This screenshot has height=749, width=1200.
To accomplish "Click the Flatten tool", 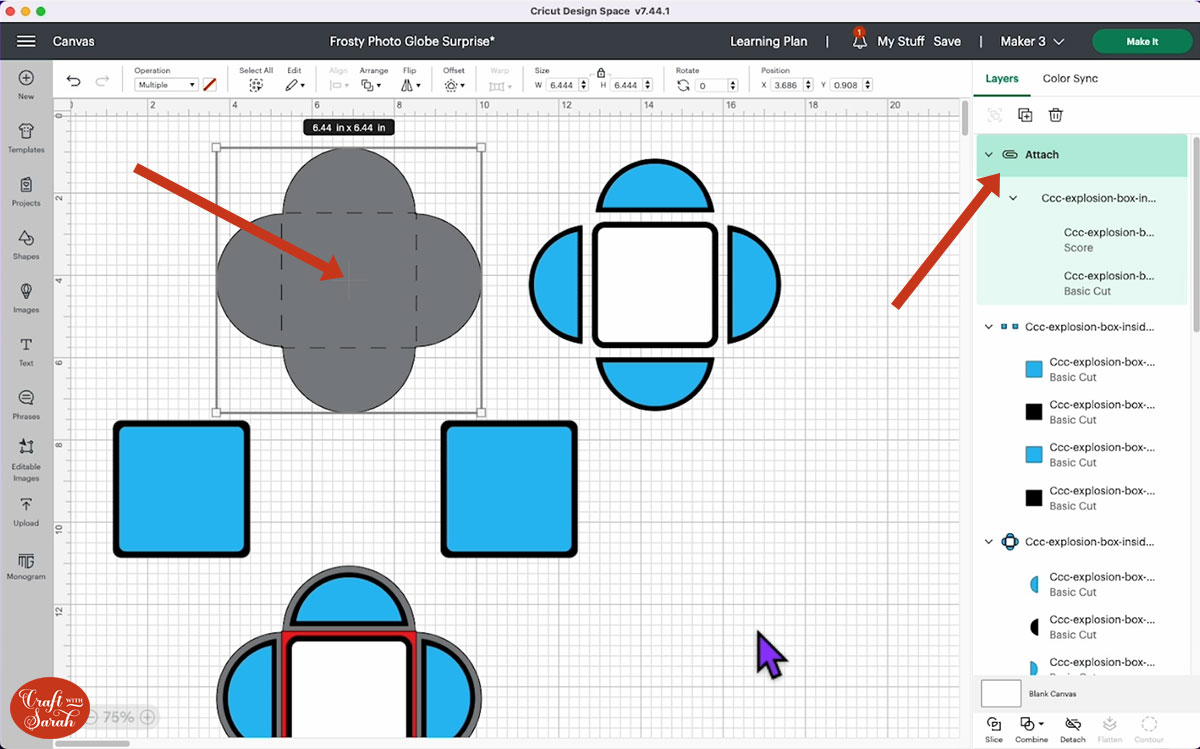I will (1109, 729).
